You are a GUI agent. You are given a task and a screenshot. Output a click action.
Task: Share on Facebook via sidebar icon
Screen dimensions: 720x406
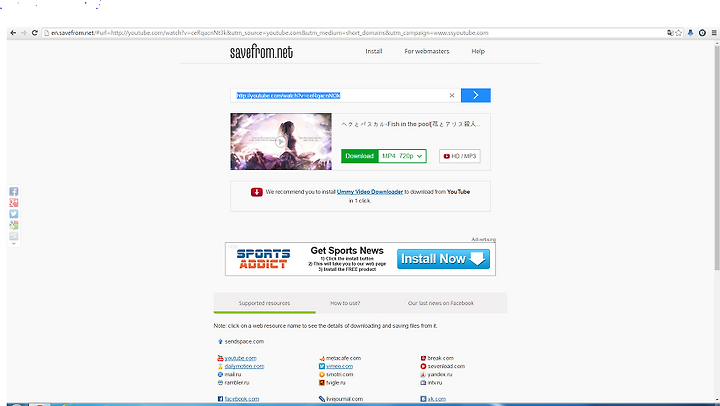(14, 192)
